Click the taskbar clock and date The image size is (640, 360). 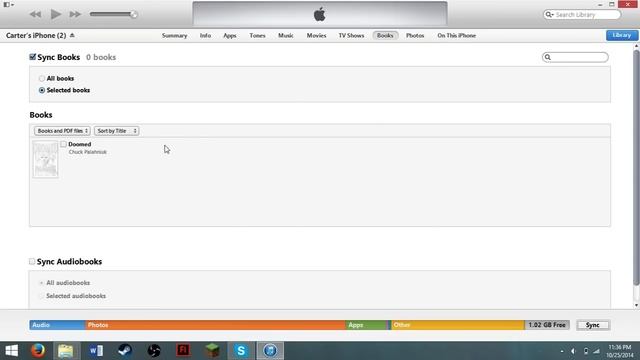(x=621, y=351)
